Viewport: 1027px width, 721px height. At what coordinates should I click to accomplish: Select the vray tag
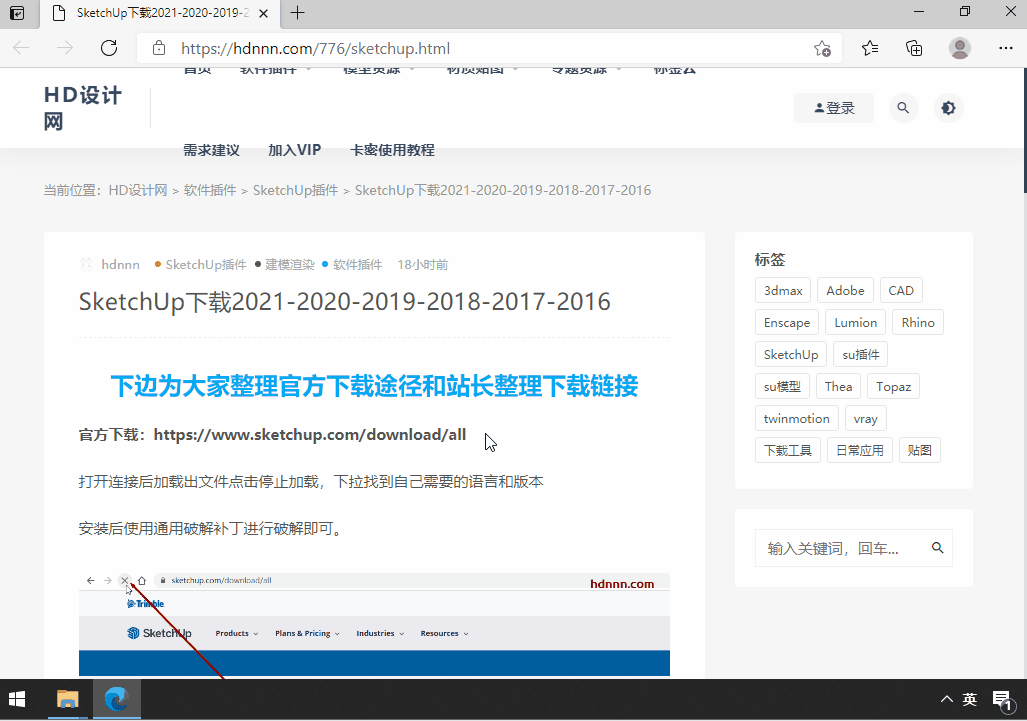[865, 419]
